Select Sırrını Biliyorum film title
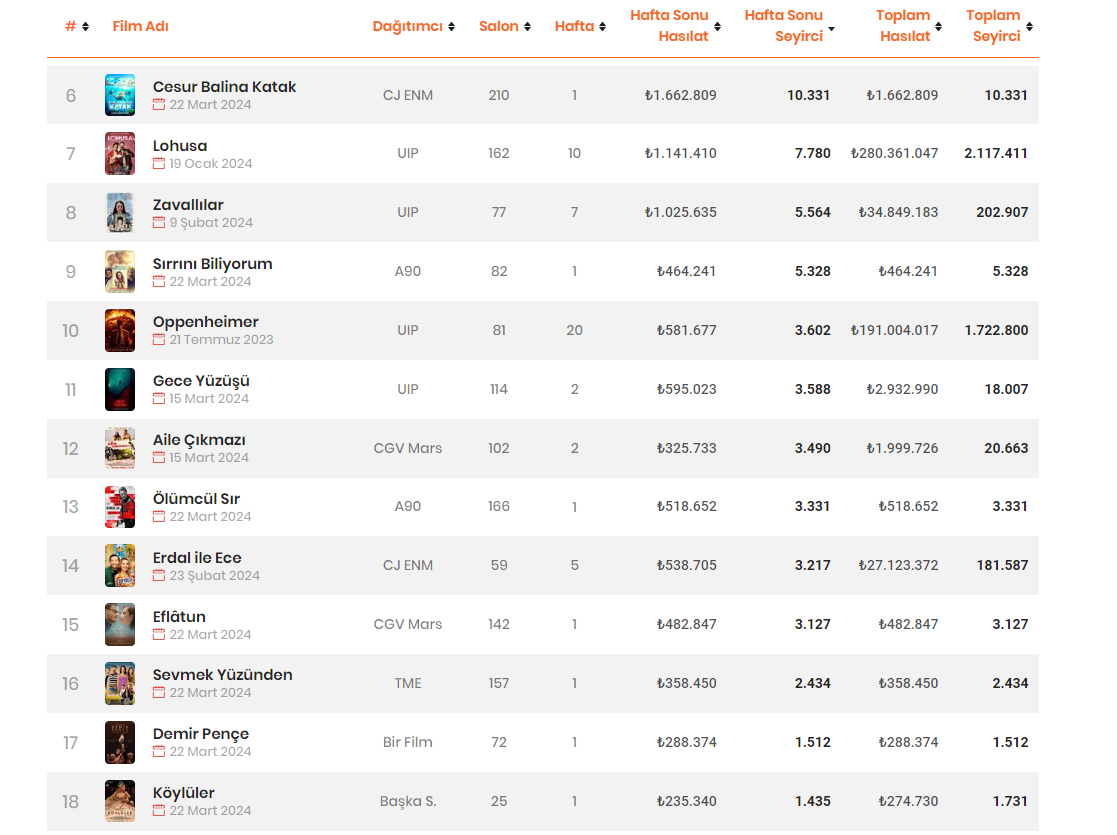1117x835 pixels. [212, 264]
